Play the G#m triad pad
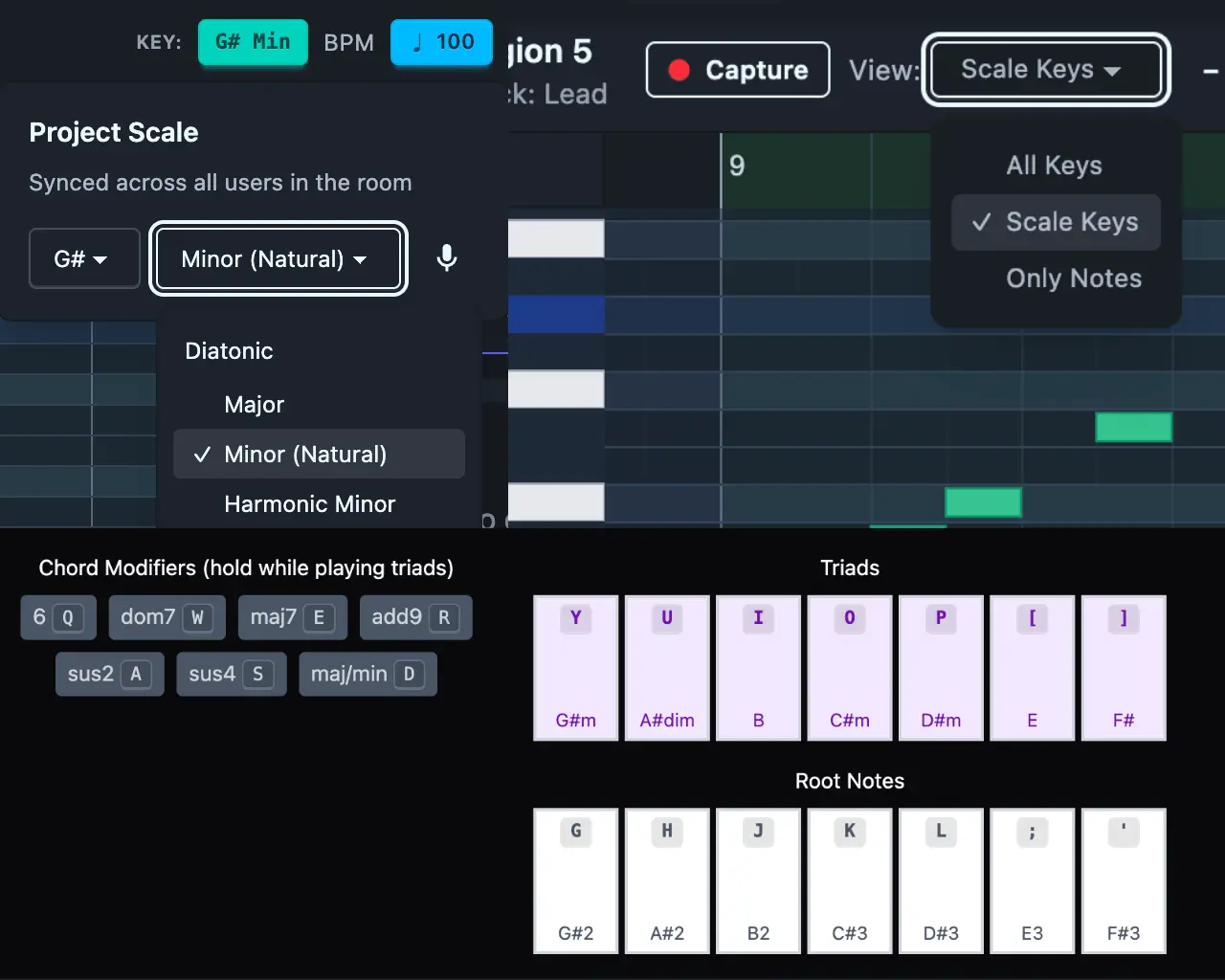The height and width of the screenshot is (980, 1225). click(576, 668)
